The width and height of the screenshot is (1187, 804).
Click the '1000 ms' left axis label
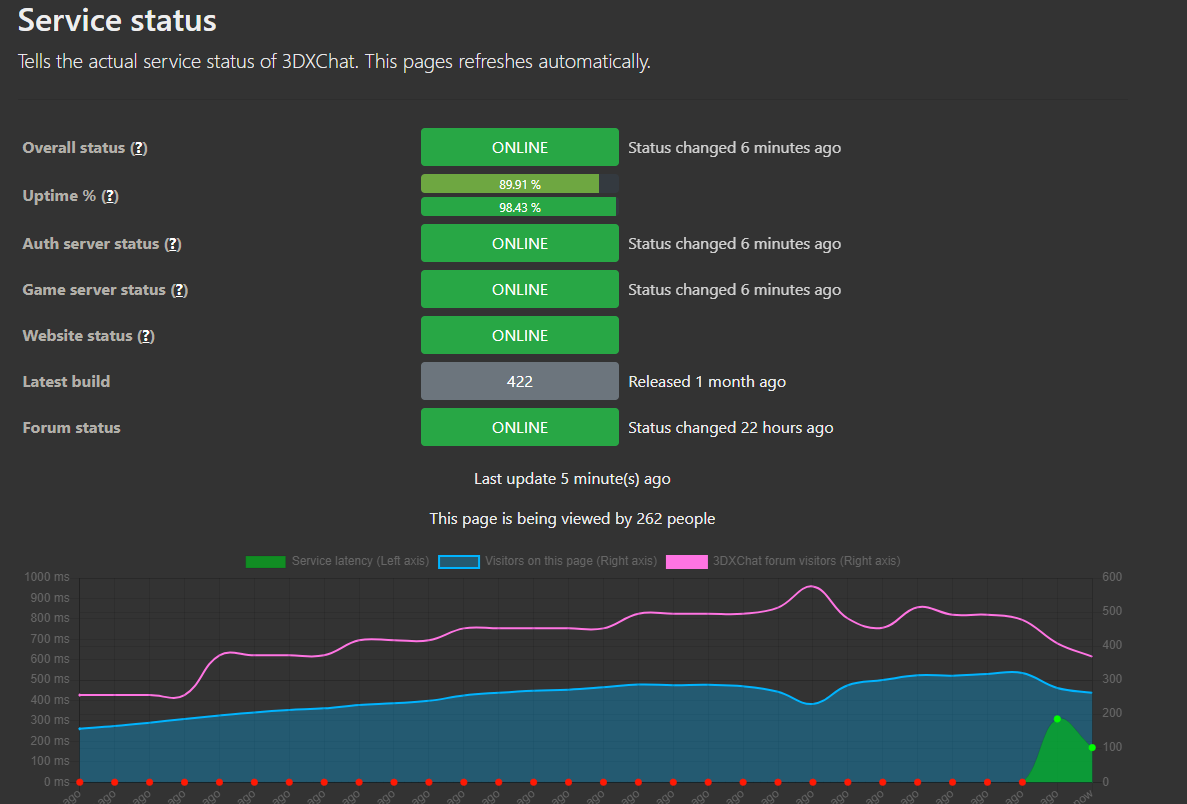[47, 577]
